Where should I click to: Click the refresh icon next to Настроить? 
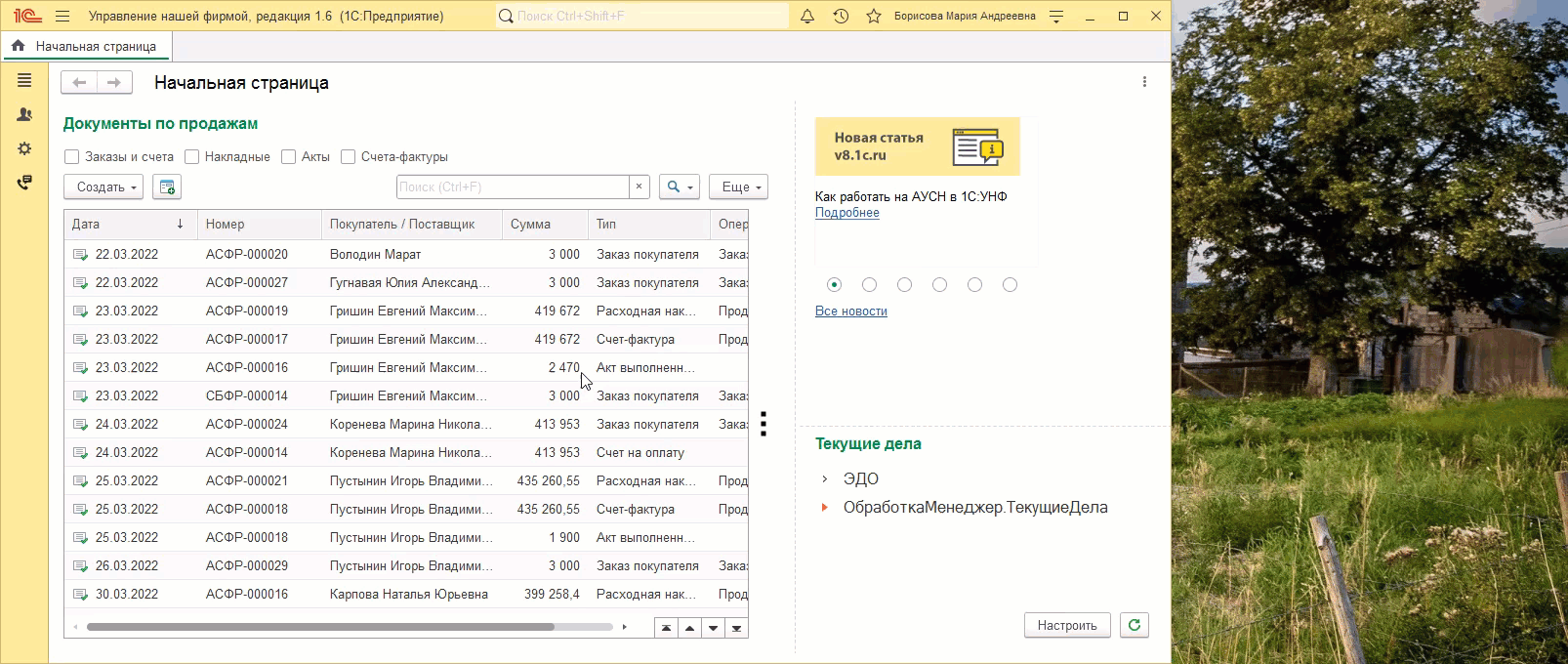pos(1134,625)
